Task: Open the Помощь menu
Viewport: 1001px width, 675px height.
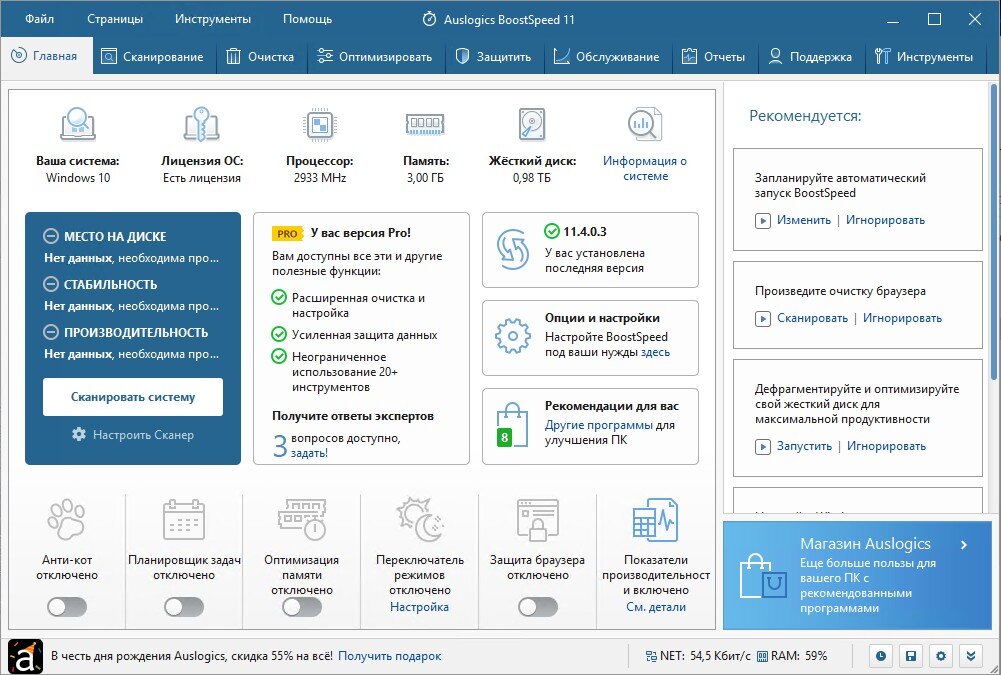Action: (x=307, y=19)
